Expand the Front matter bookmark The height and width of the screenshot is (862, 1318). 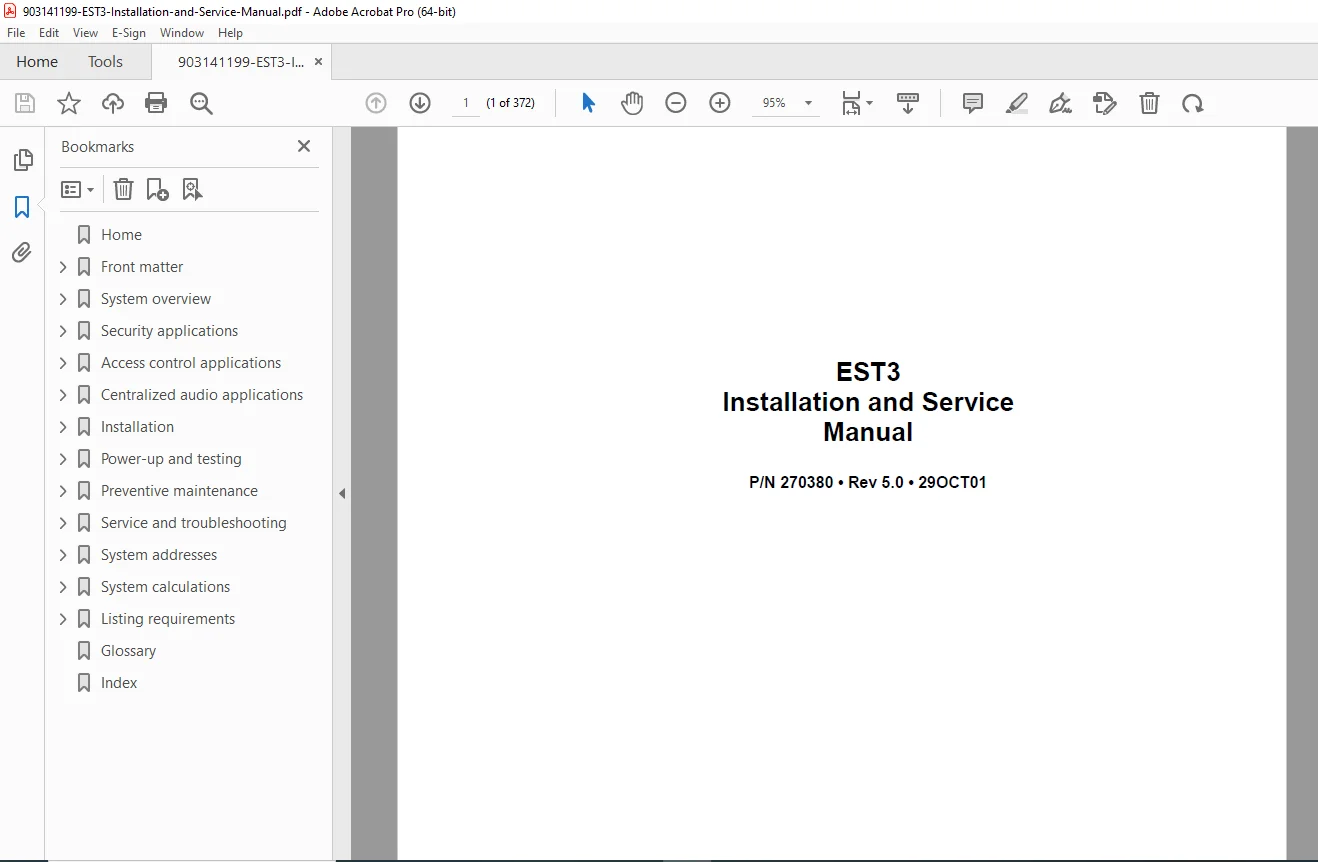(63, 267)
